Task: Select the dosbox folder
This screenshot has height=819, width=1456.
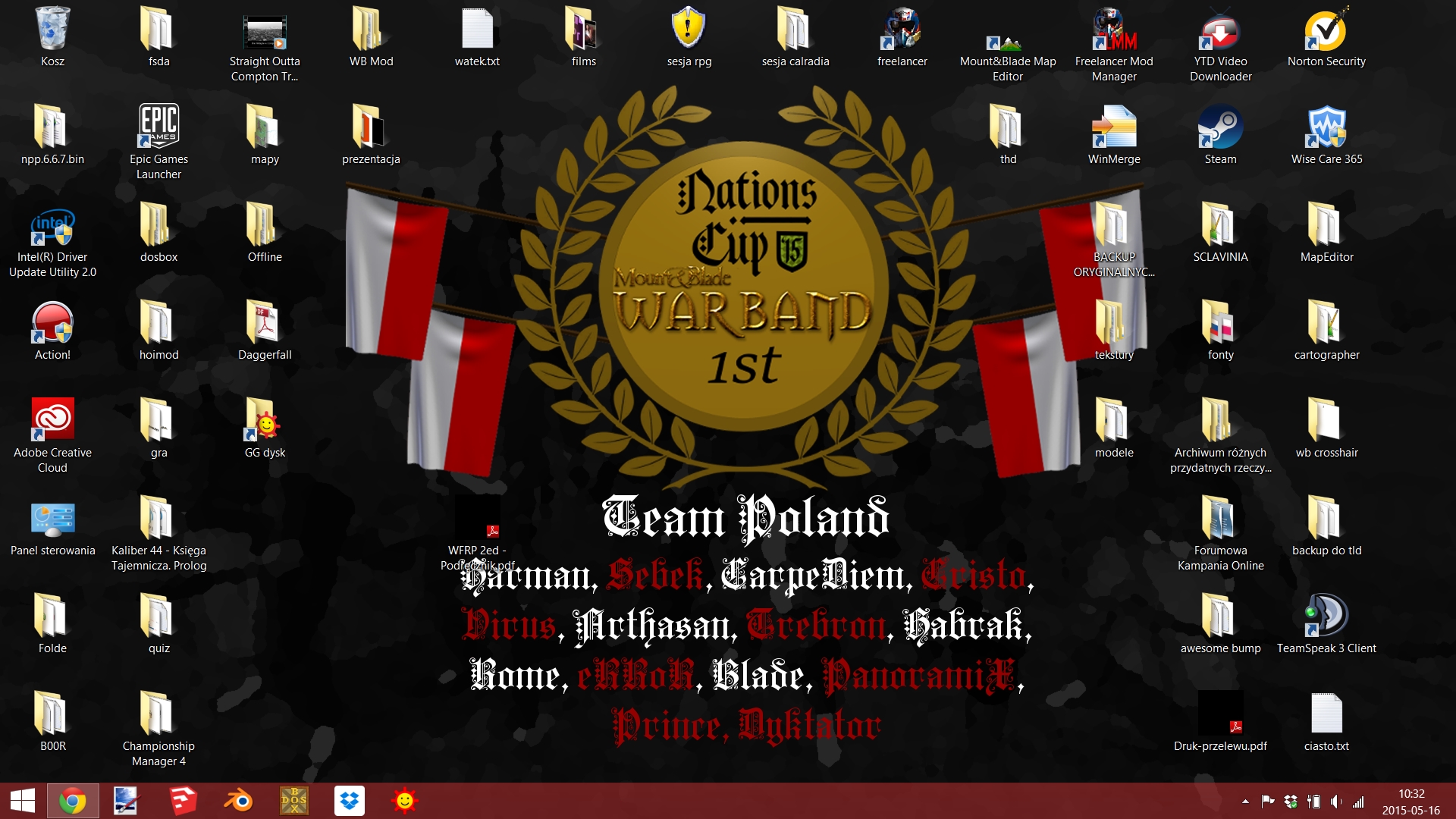Action: pos(158,233)
